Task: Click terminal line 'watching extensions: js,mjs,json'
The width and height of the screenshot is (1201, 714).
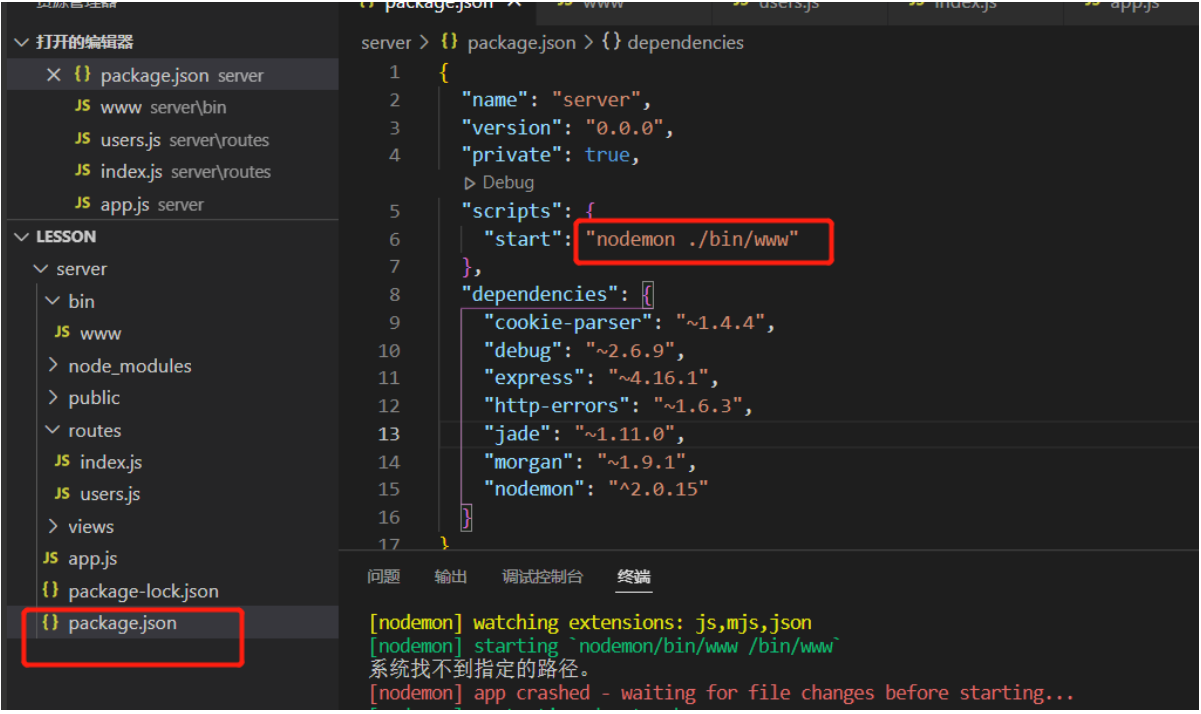Action: (x=590, y=623)
